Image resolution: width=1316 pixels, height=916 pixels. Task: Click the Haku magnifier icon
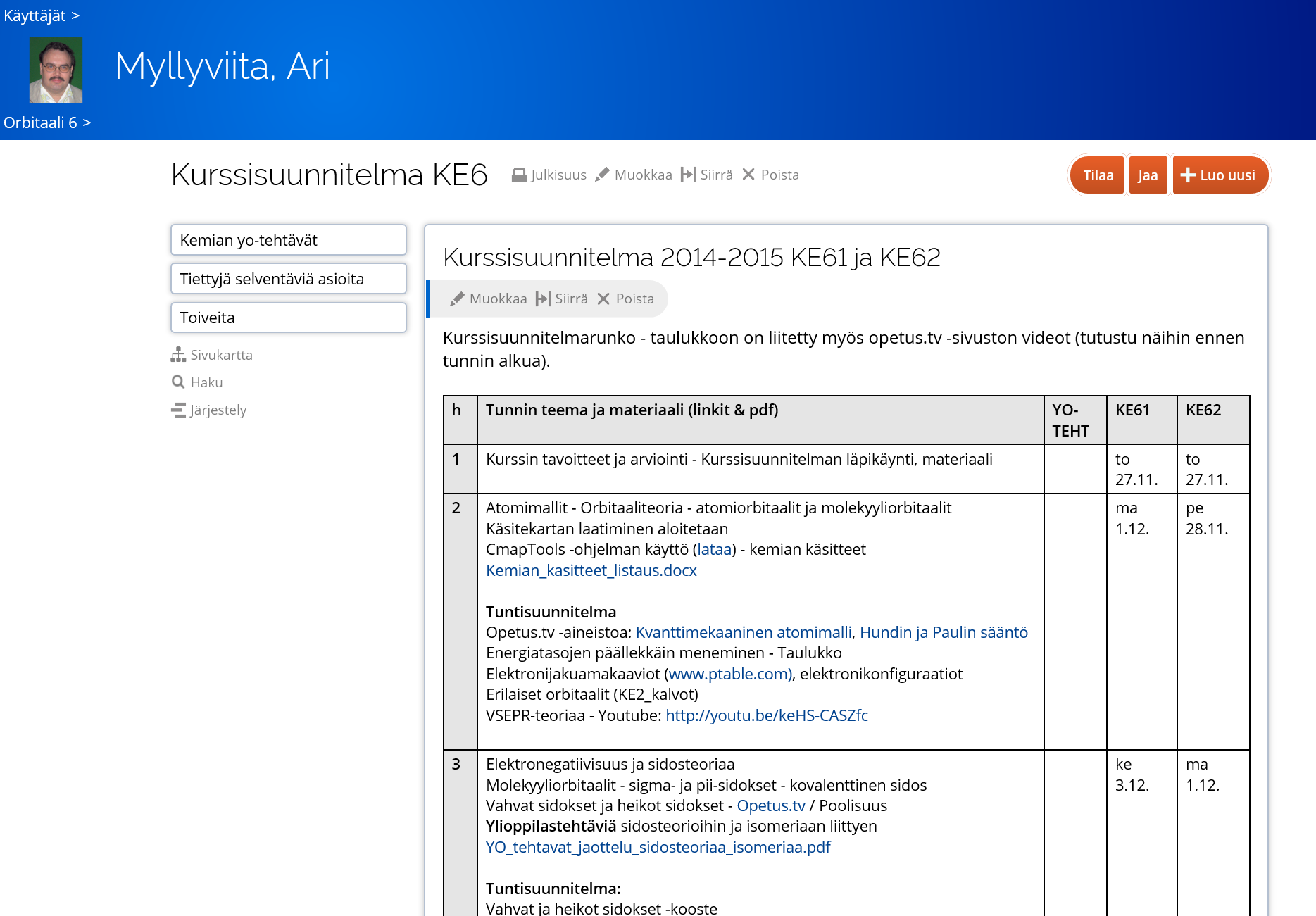click(178, 382)
